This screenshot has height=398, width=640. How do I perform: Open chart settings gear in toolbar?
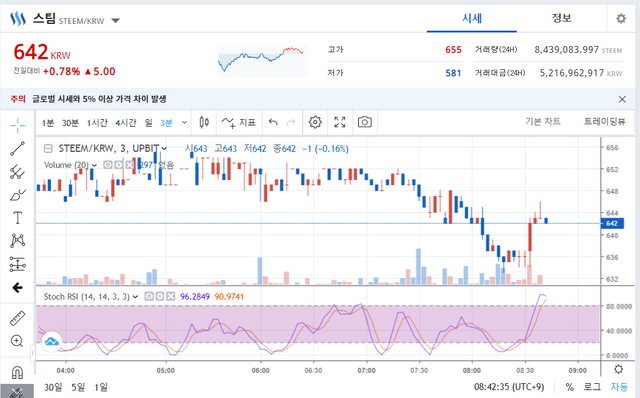tap(315, 122)
